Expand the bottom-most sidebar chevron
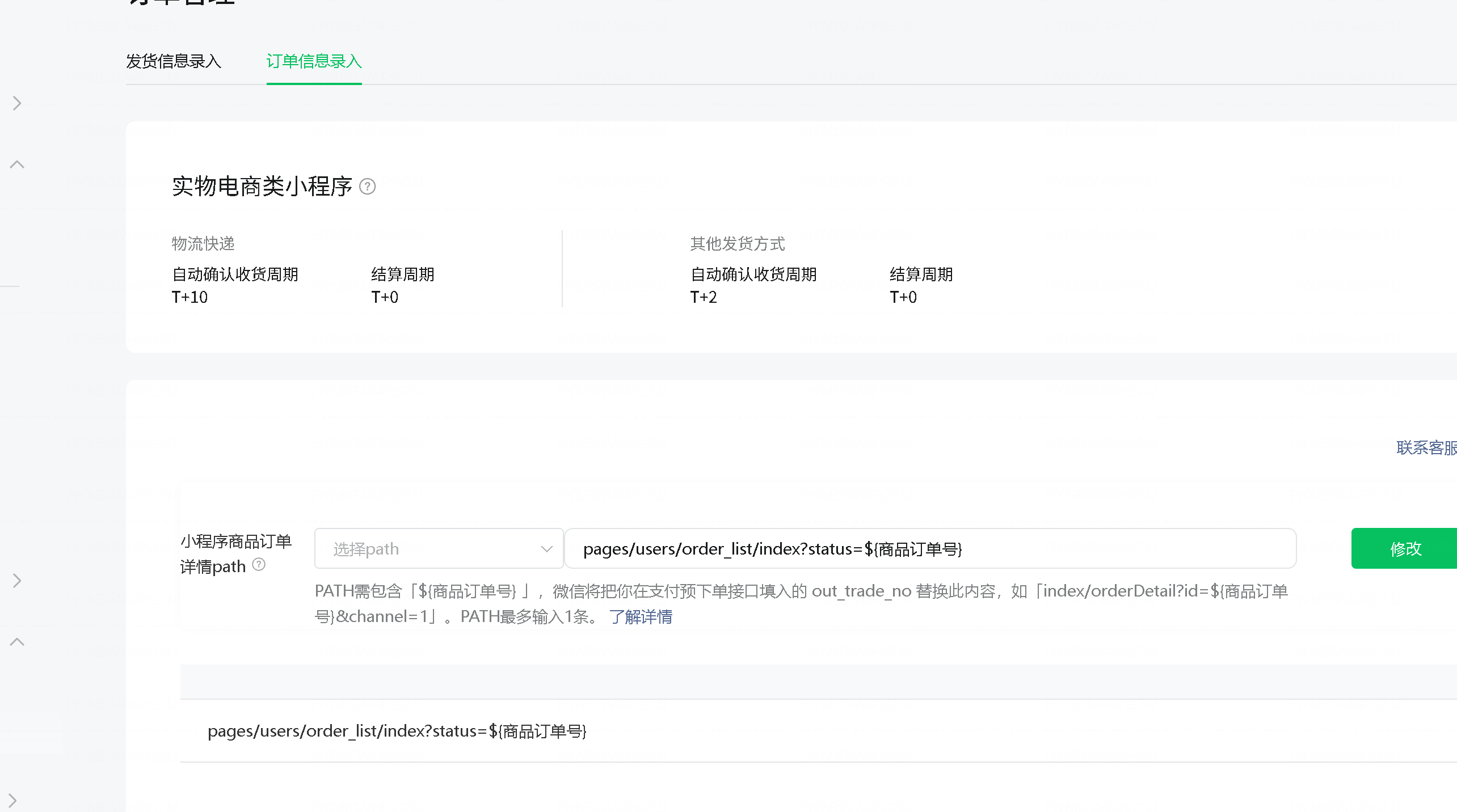The width and height of the screenshot is (1457, 812). point(12,801)
